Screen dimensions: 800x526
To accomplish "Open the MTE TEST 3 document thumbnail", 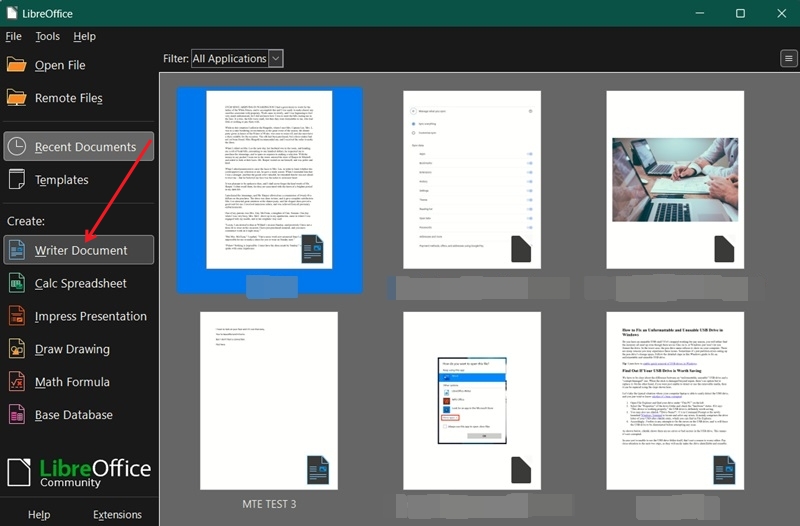I will [269, 400].
